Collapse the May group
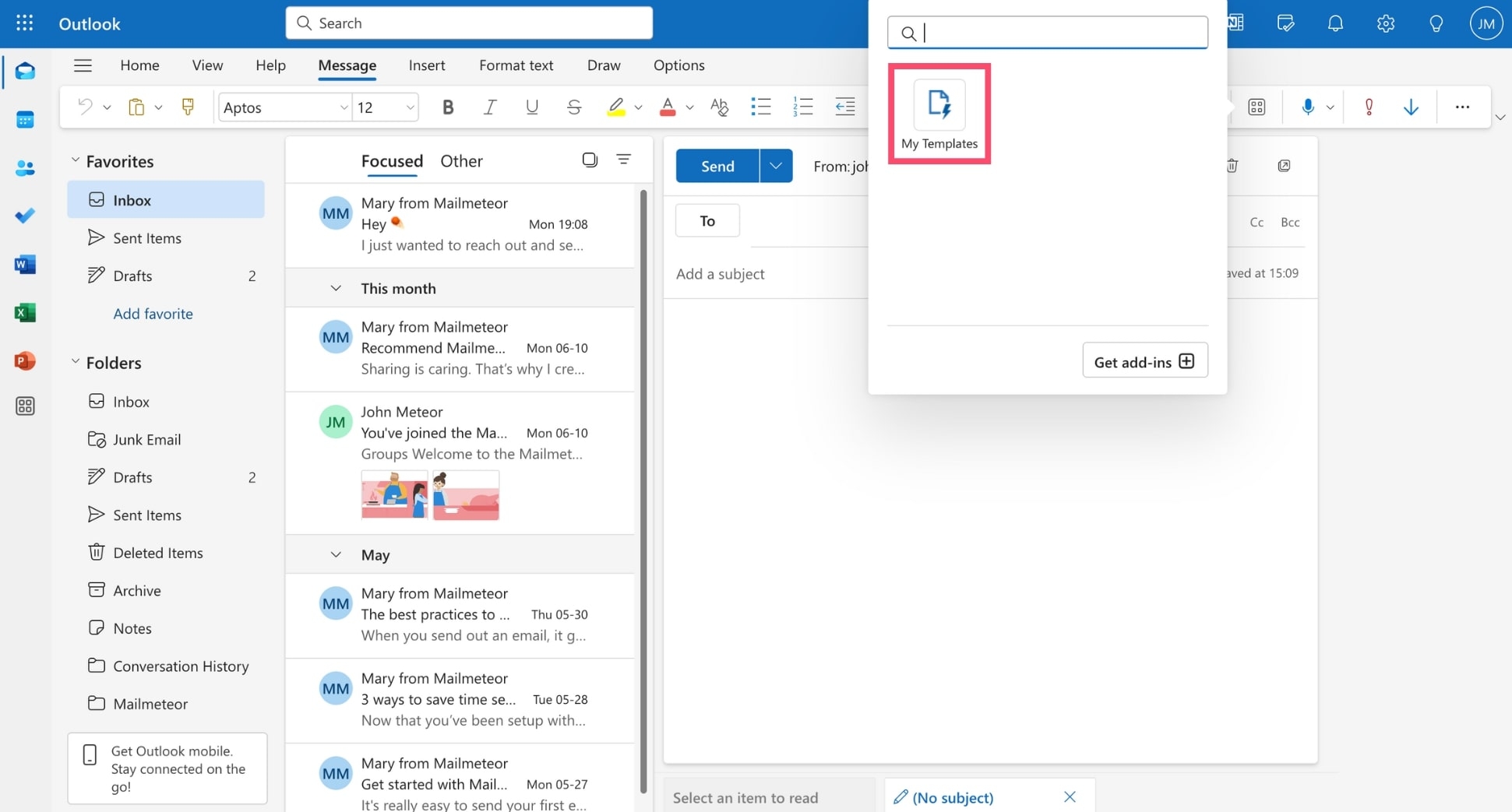This screenshot has width=1512, height=812. (x=336, y=554)
